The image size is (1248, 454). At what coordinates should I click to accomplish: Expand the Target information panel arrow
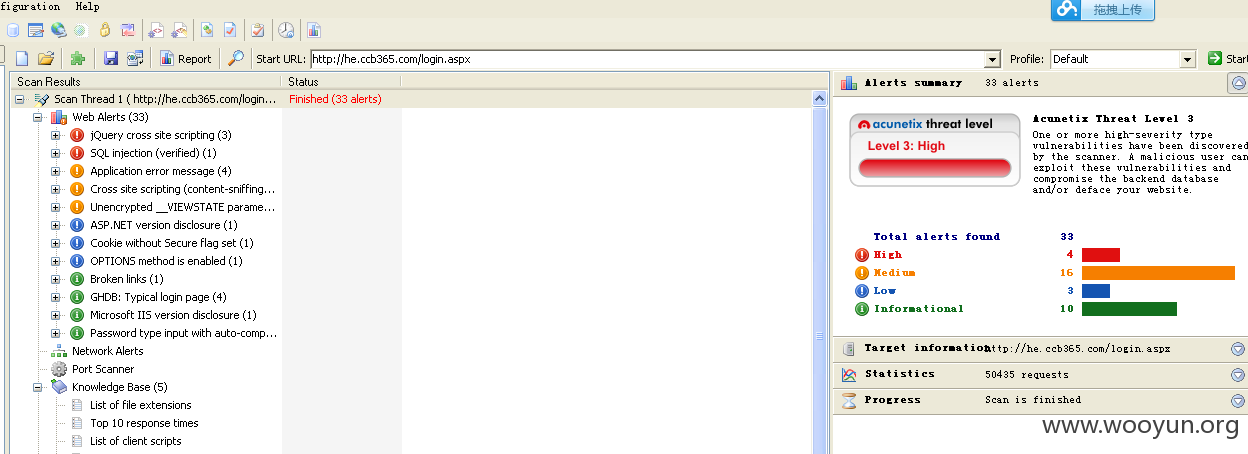1238,349
